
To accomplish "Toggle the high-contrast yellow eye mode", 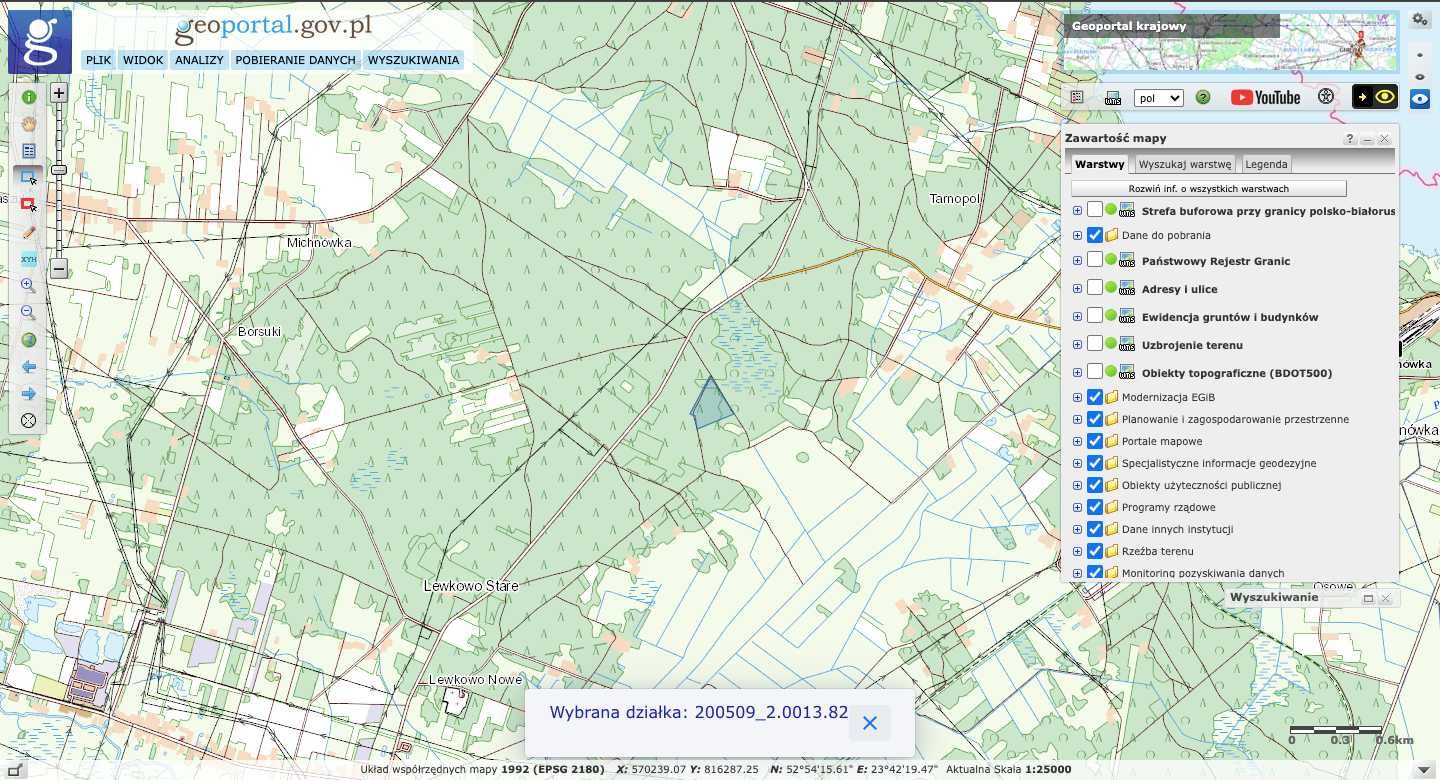I will [1376, 97].
